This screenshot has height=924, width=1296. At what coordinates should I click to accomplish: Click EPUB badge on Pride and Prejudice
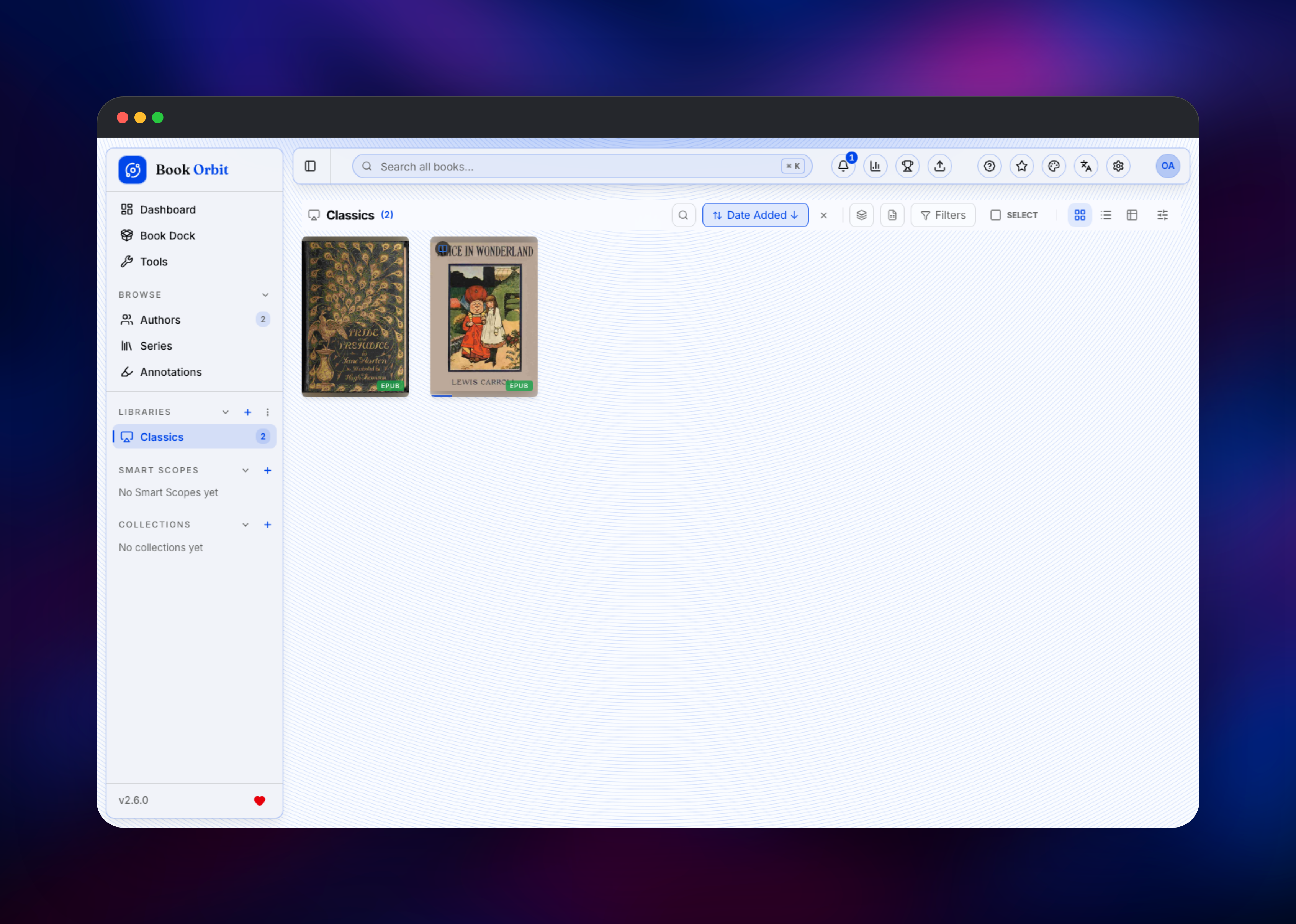[x=390, y=386]
